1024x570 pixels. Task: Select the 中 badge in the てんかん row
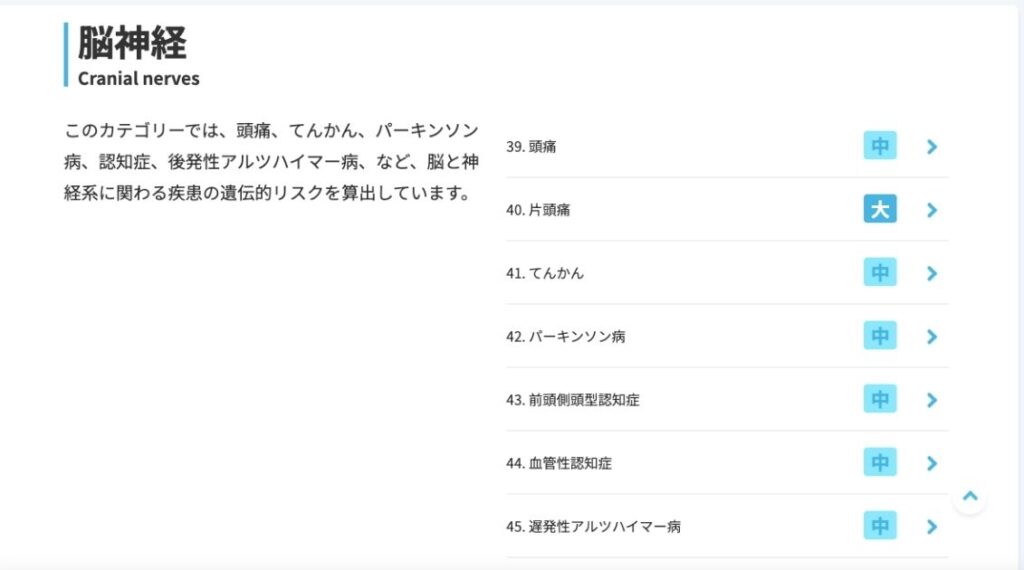tap(880, 273)
